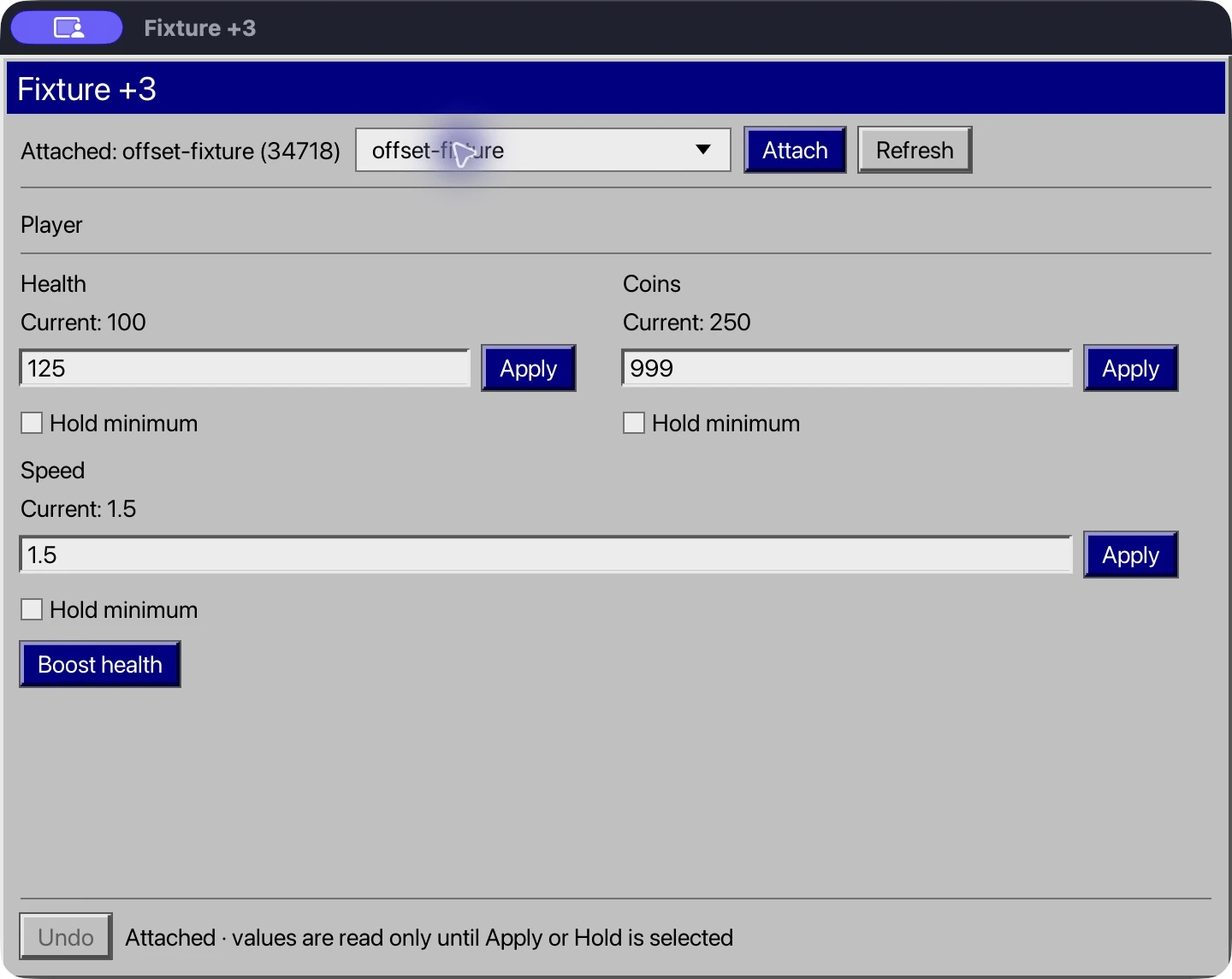Image resolution: width=1232 pixels, height=979 pixels.
Task: Click the 'Attached: offset-fixture (34718)' label
Action: (x=181, y=151)
